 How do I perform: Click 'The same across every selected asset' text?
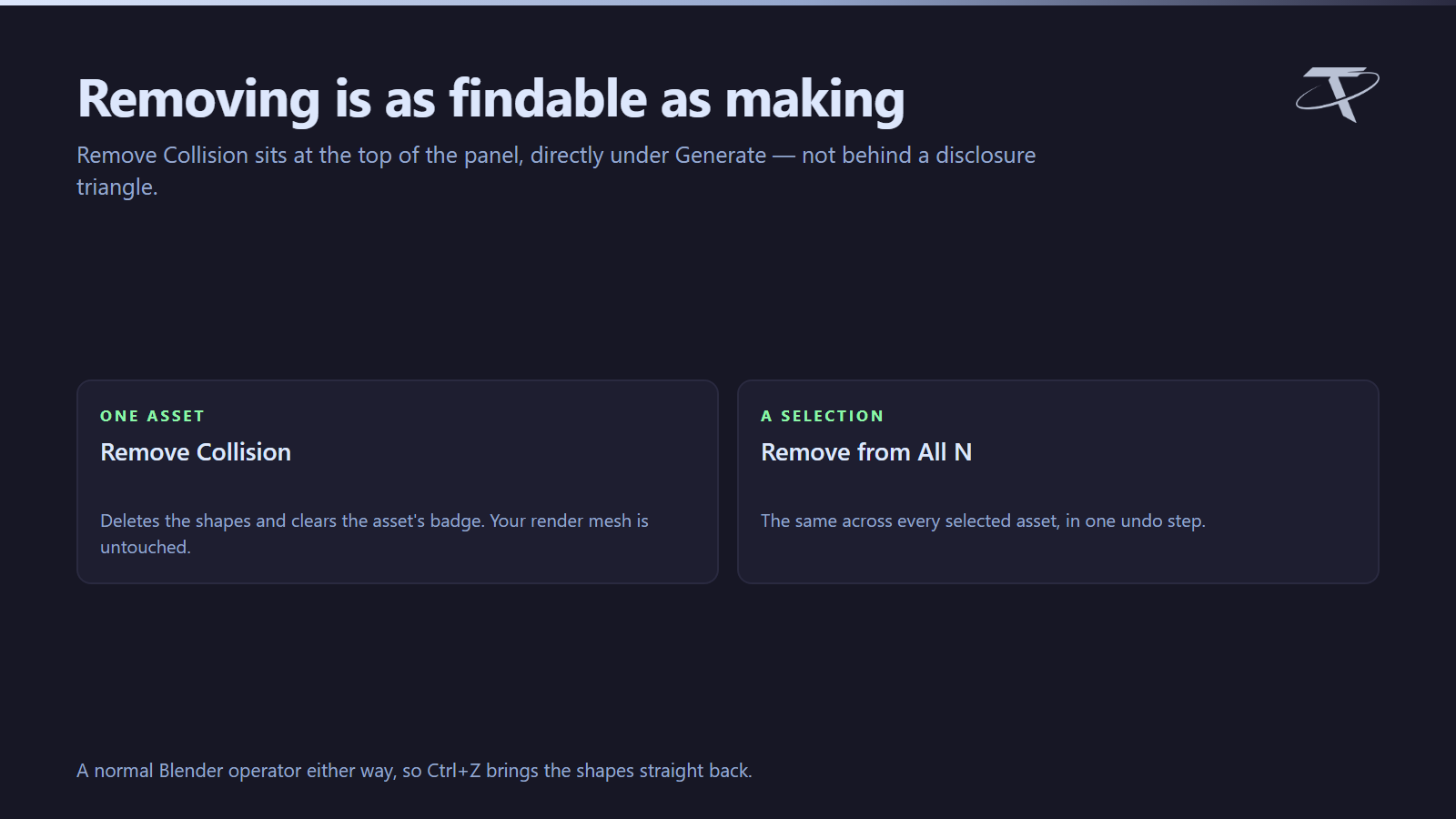pyautogui.click(x=910, y=521)
